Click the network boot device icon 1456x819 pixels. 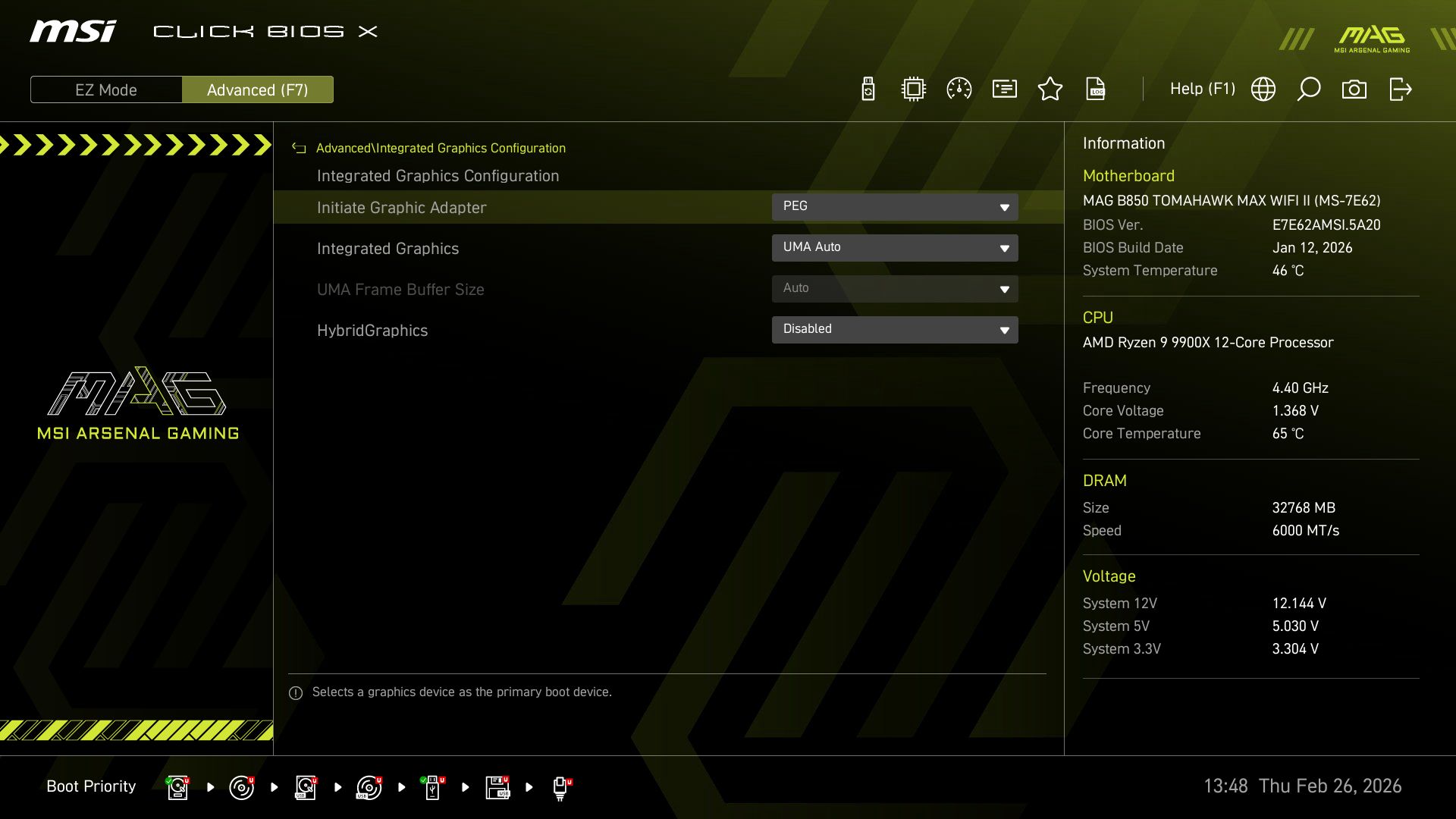561,787
